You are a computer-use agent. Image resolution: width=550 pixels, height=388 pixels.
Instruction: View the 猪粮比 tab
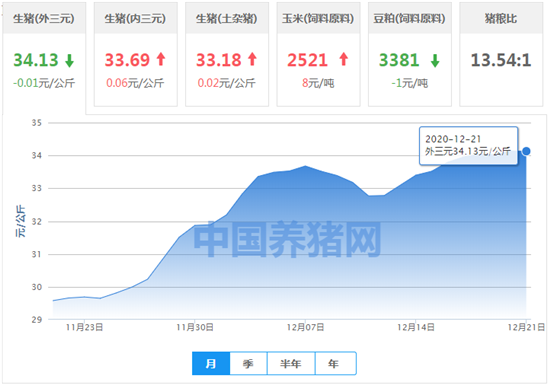(x=501, y=19)
